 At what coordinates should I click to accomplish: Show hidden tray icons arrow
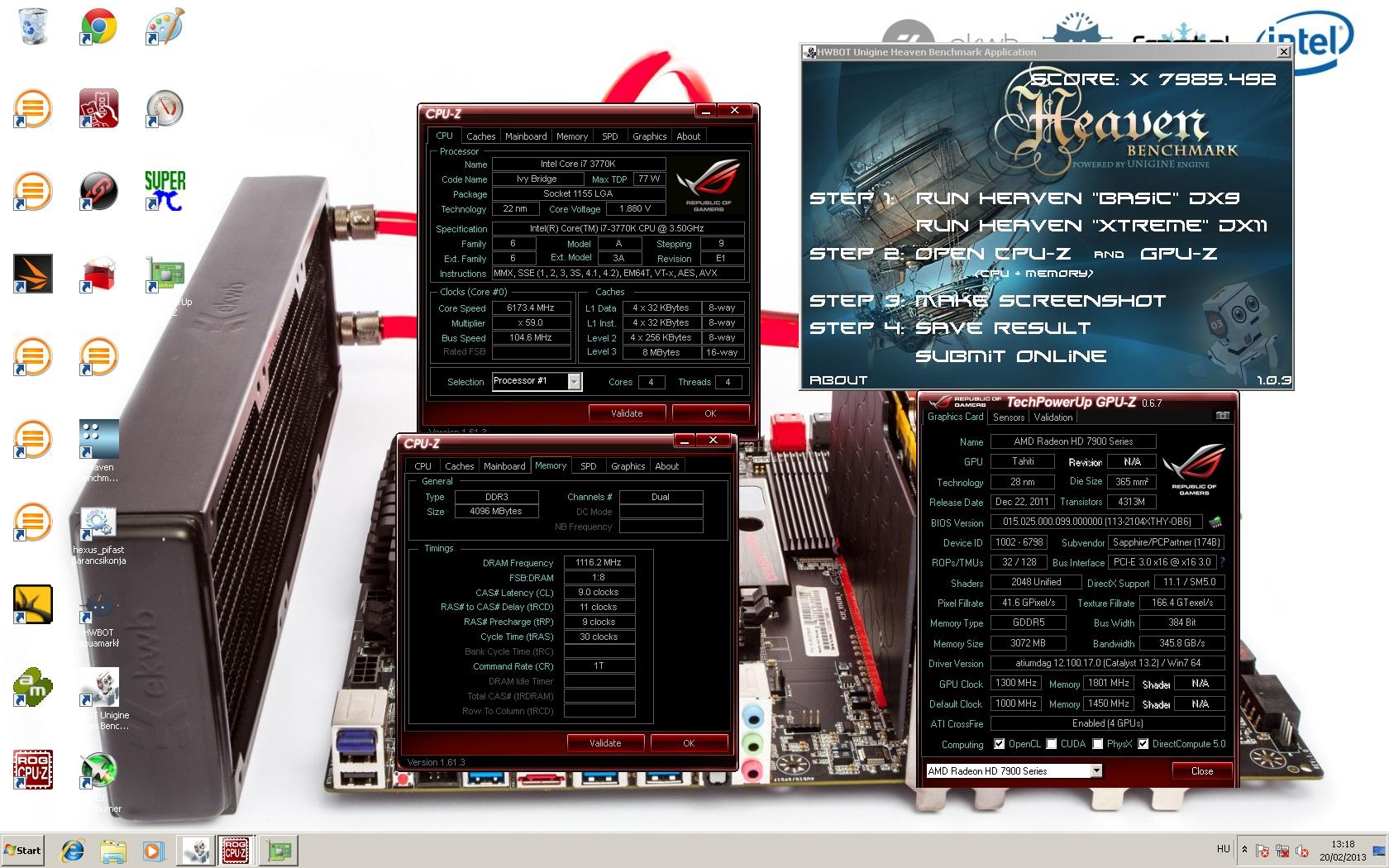tap(1244, 849)
